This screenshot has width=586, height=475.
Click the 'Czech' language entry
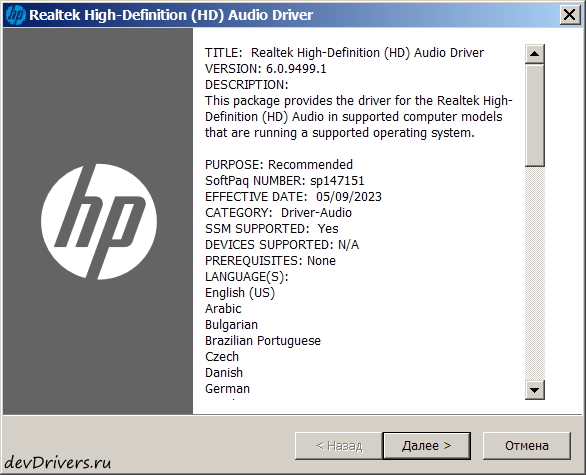pyautogui.click(x=222, y=357)
